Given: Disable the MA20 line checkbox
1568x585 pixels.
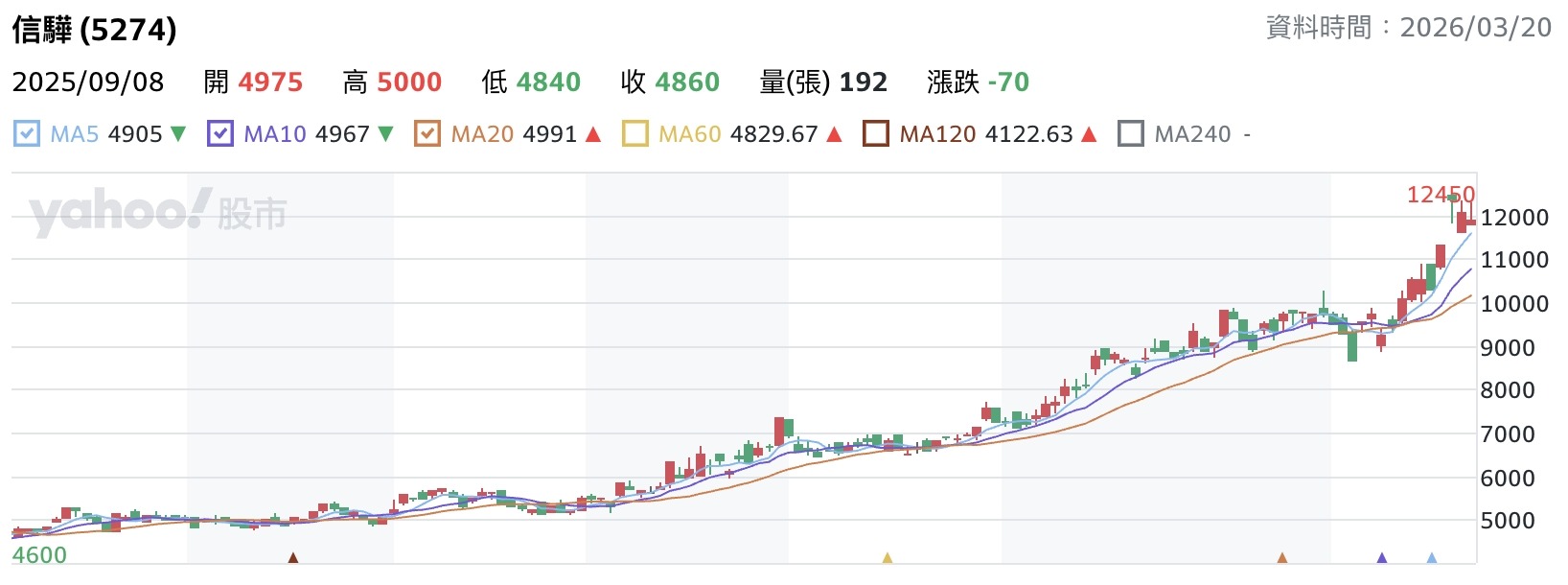Looking at the screenshot, I should tap(427, 133).
